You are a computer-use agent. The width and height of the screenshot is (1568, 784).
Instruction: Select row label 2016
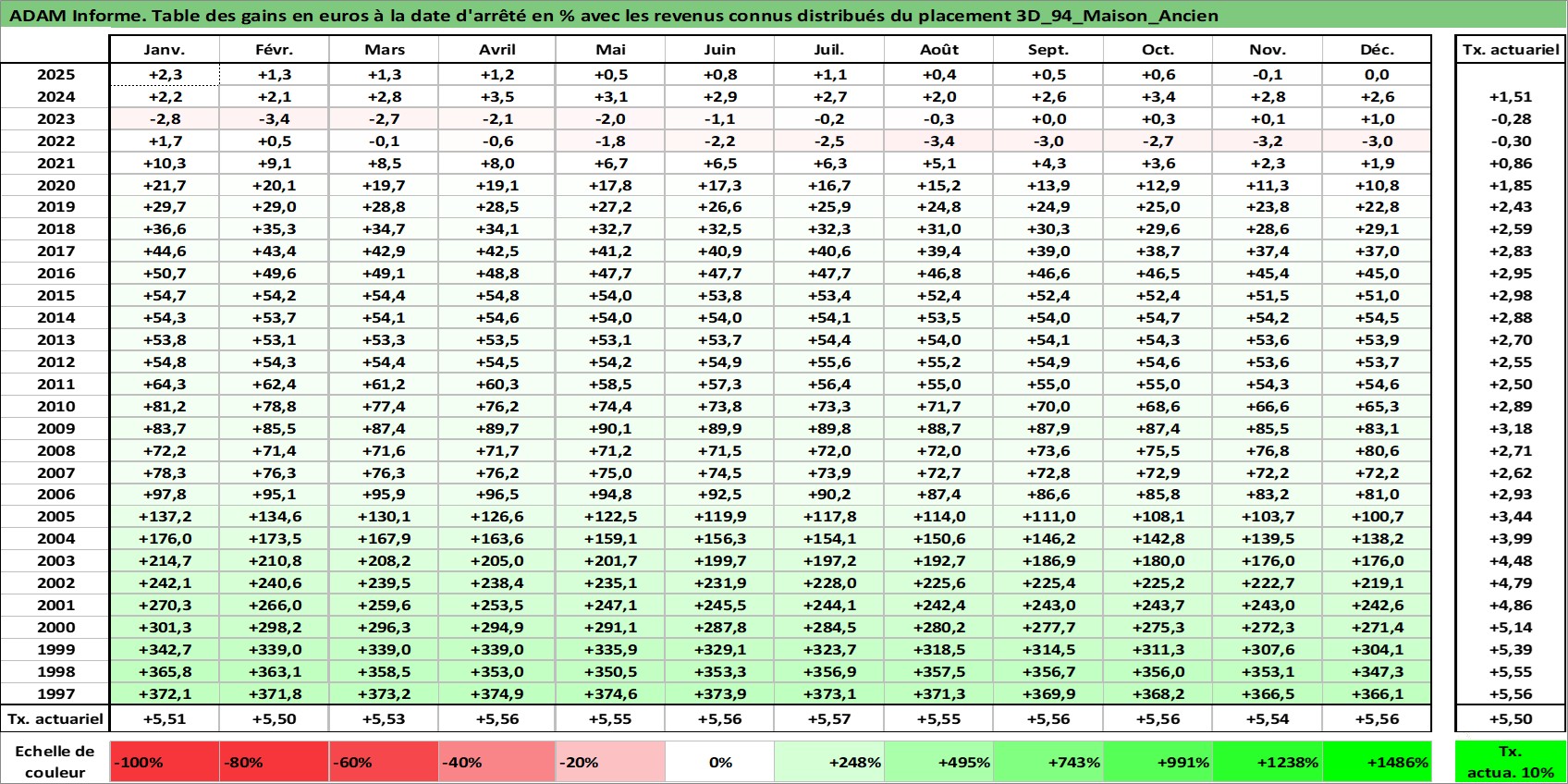pos(55,274)
